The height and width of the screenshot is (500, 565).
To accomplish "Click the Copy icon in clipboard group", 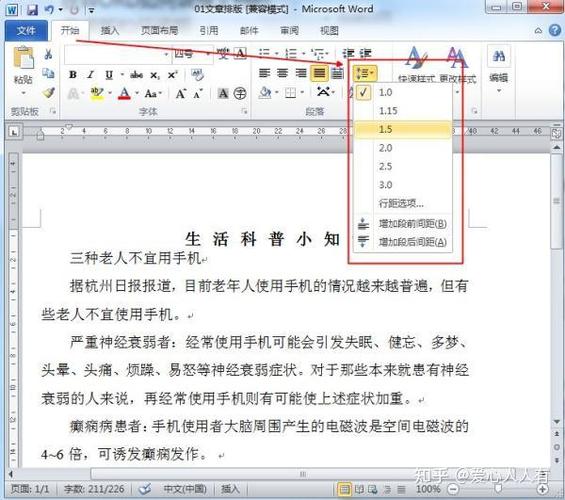I will 48,73.
